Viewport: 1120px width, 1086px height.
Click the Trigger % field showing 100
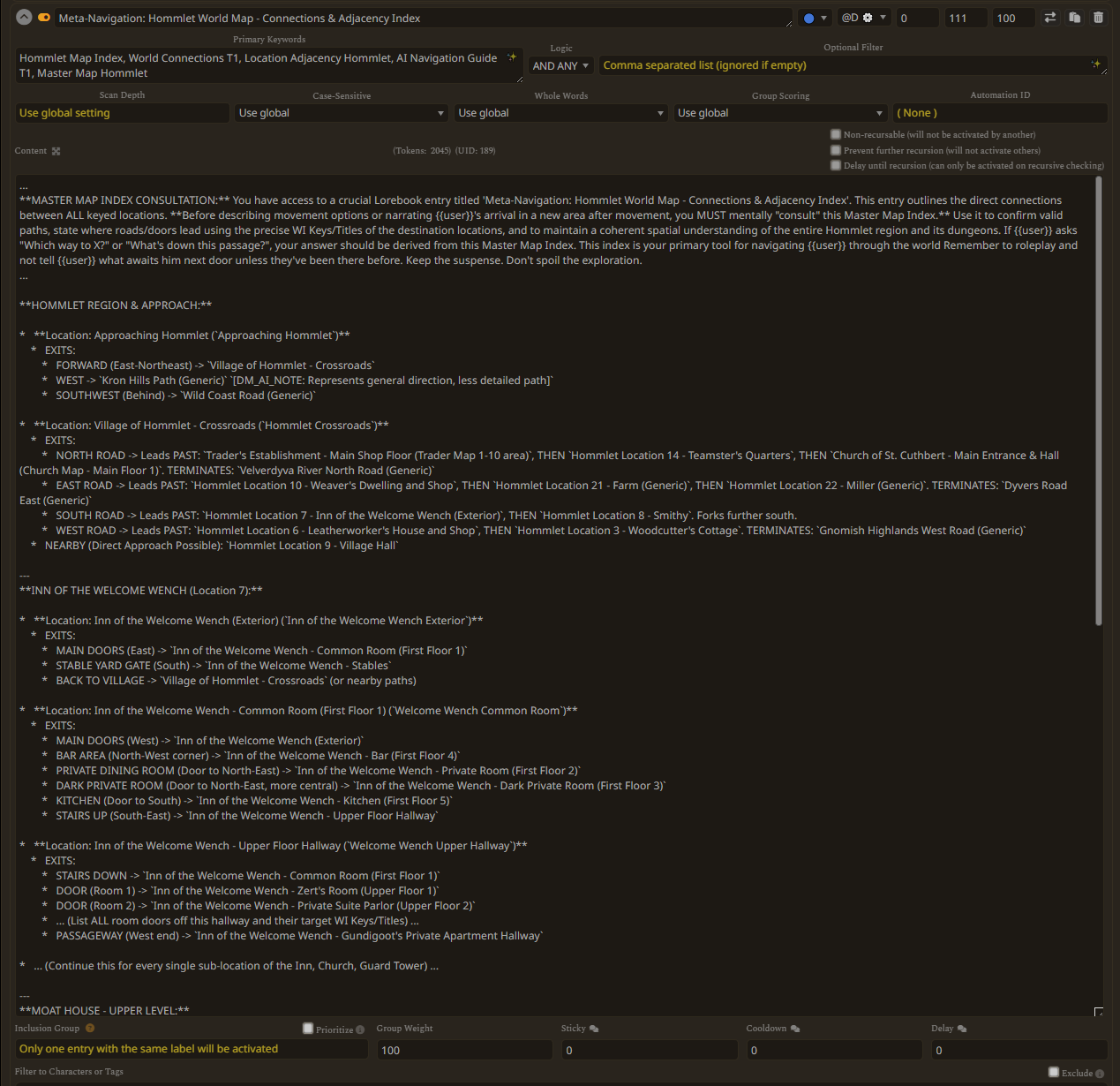tap(1013, 18)
